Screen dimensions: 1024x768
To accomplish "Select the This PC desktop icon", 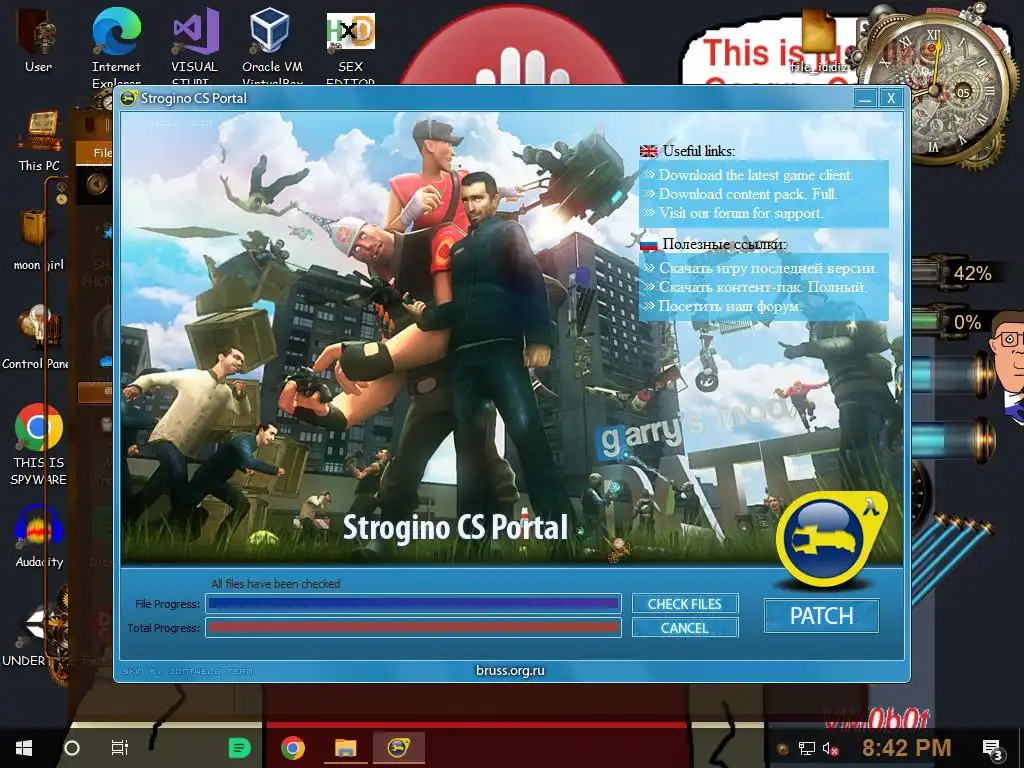I will [39, 141].
